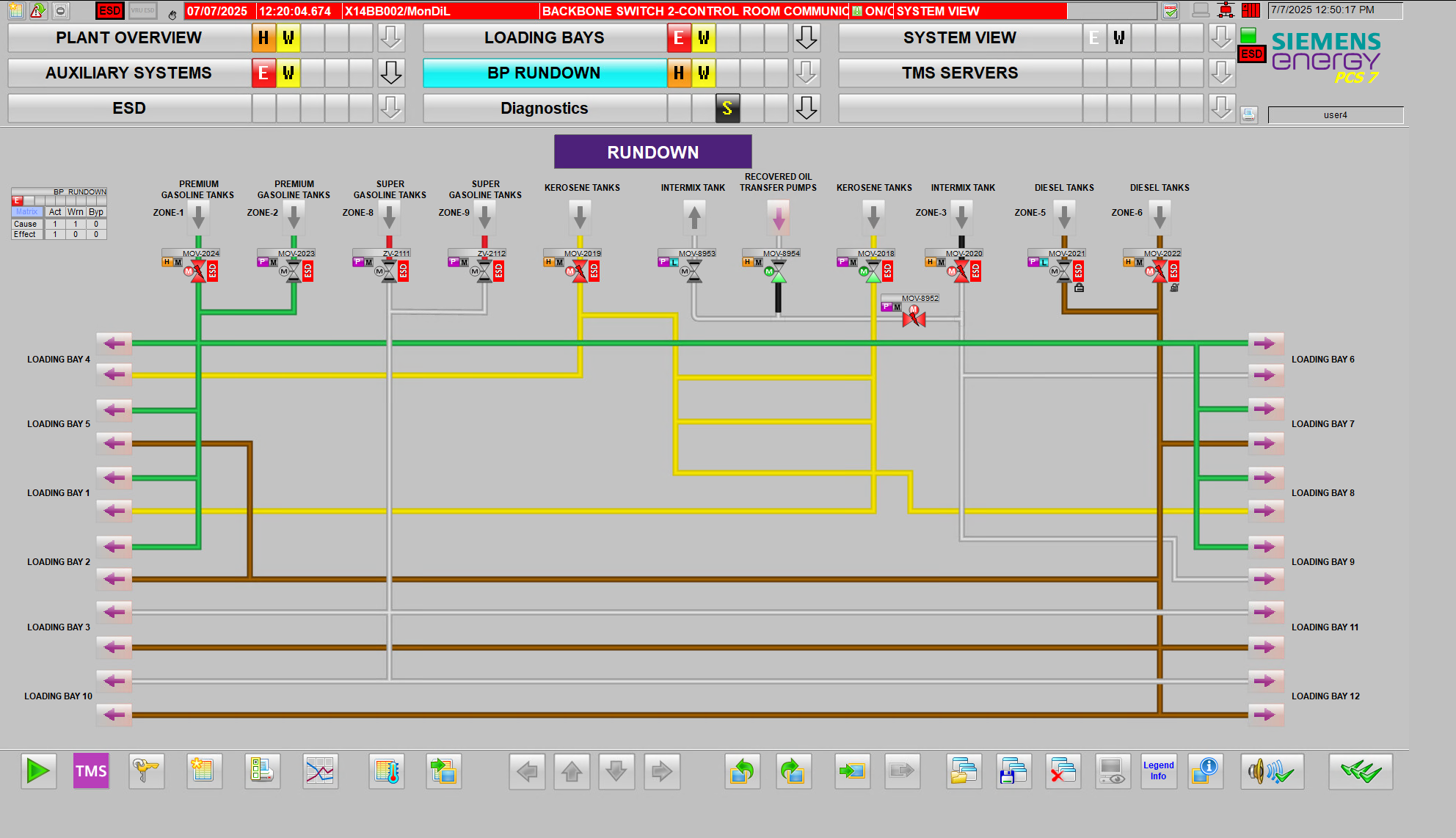This screenshot has width=1456, height=838.
Task: Click the green double-checkmark acknowledge icon
Action: click(x=1361, y=771)
